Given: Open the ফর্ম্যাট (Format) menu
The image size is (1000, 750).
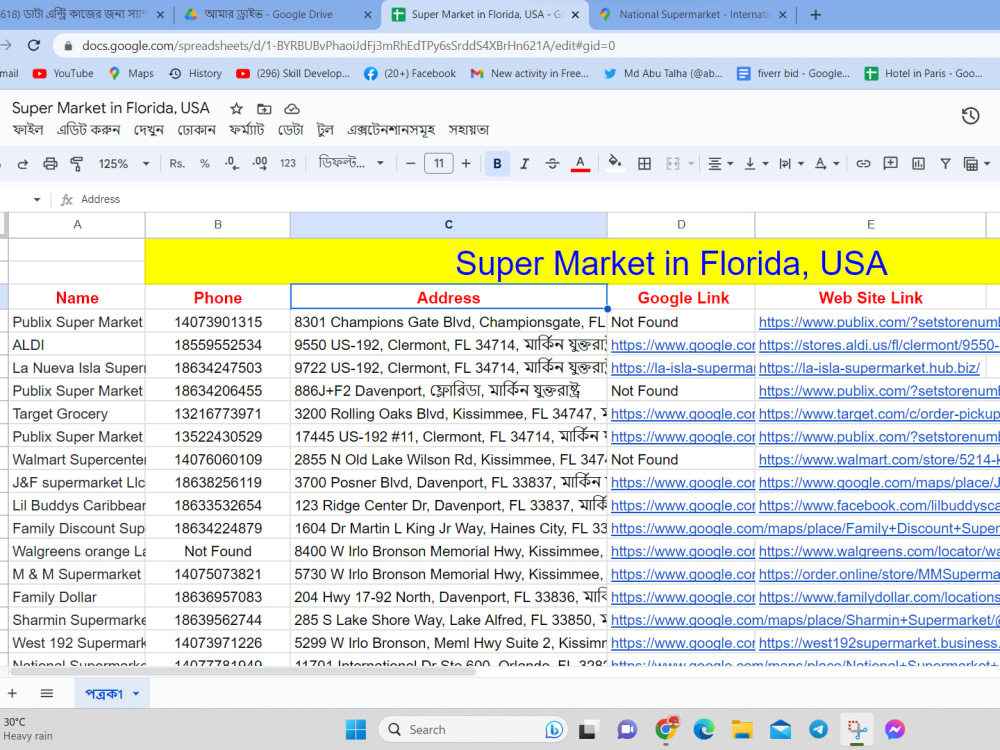Looking at the screenshot, I should click(247, 130).
